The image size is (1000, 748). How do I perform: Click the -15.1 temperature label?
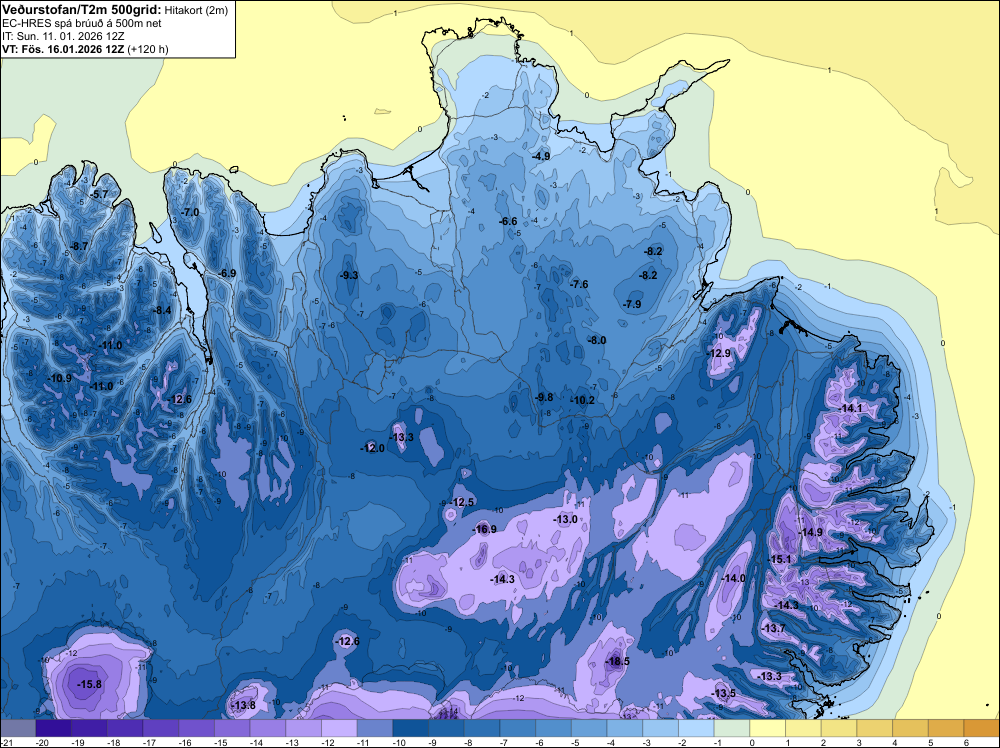point(779,559)
